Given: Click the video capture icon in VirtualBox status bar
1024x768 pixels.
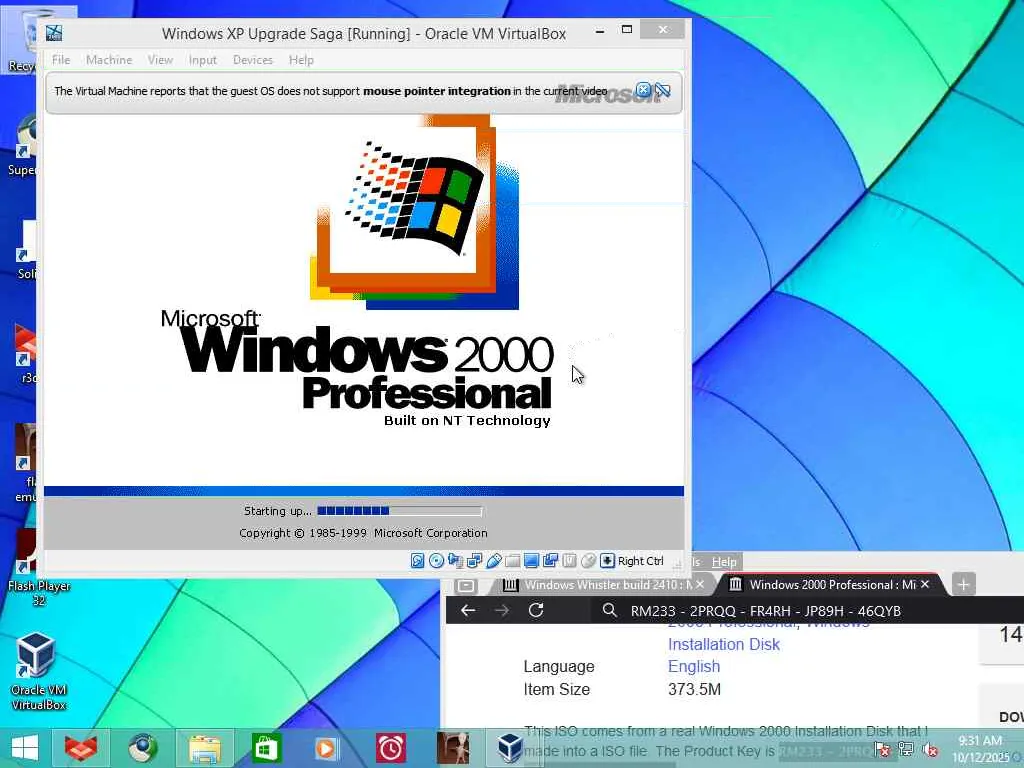Looking at the screenshot, I should [x=569, y=560].
